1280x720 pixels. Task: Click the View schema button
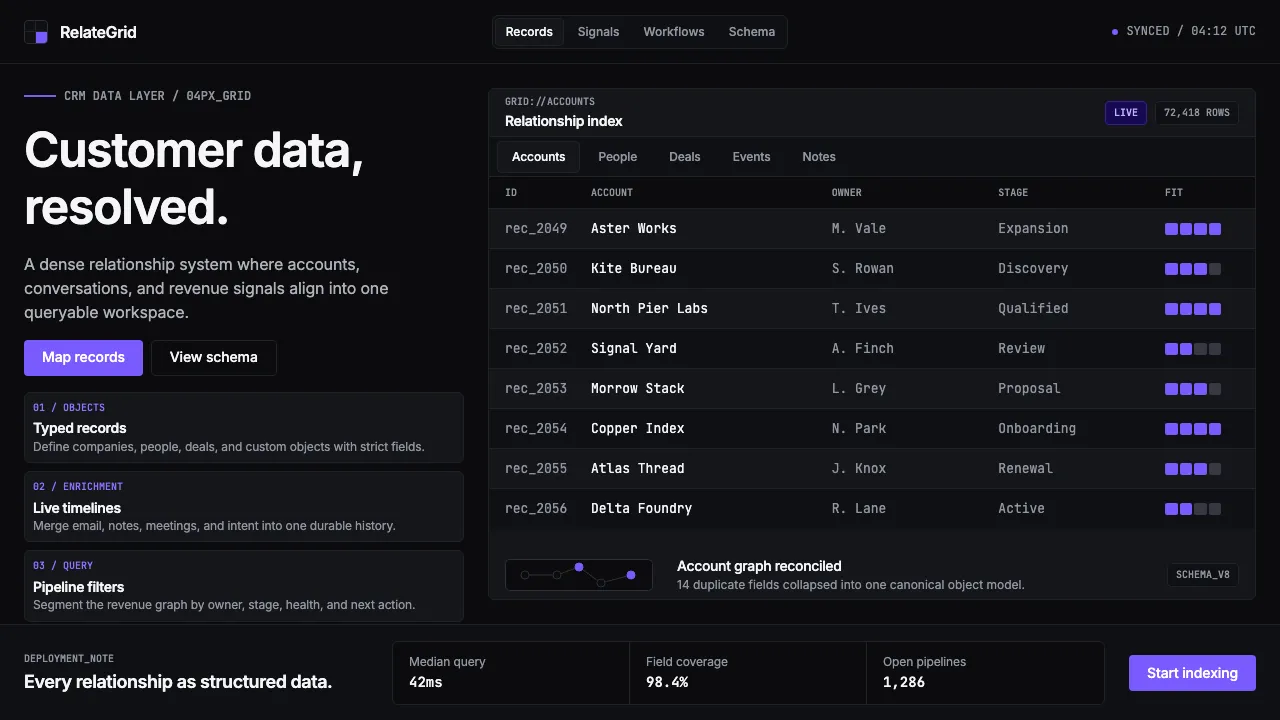pos(214,357)
